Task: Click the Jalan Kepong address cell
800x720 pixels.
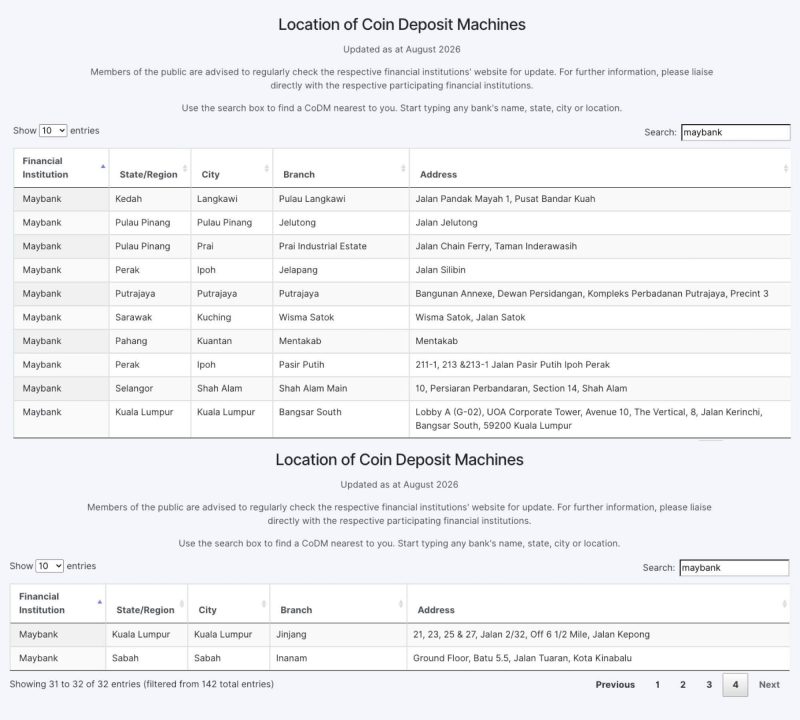Action: point(598,634)
